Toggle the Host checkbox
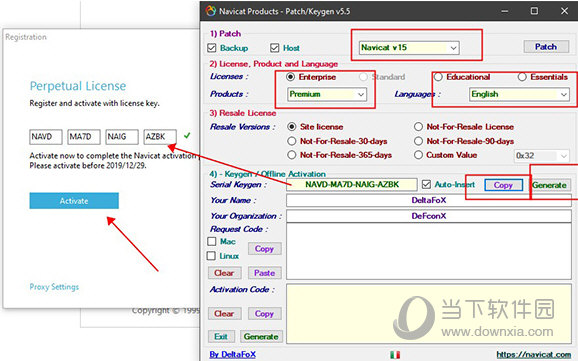Viewport: 578px width, 361px height. (x=274, y=48)
